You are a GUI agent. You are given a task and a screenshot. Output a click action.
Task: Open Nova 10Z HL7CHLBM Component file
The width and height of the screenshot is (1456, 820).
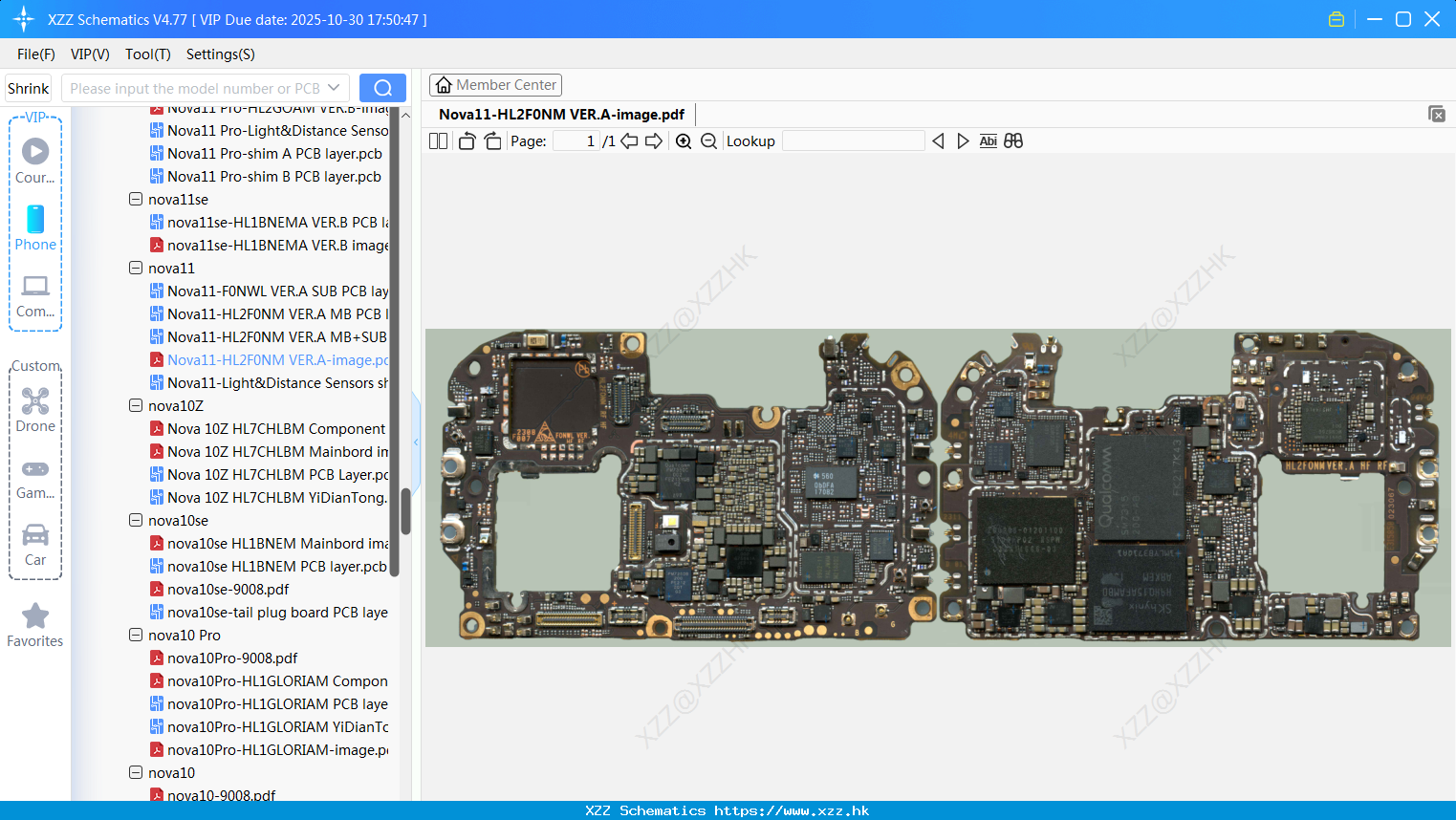(x=269, y=428)
